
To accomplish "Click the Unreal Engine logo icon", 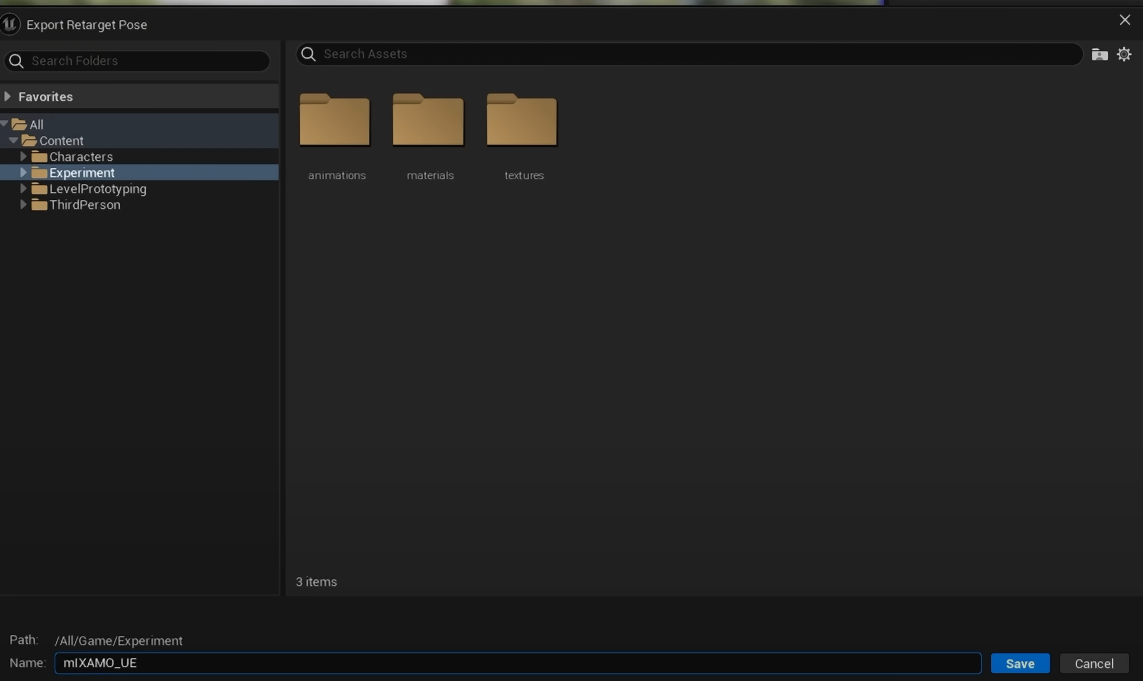I will [x=9, y=24].
